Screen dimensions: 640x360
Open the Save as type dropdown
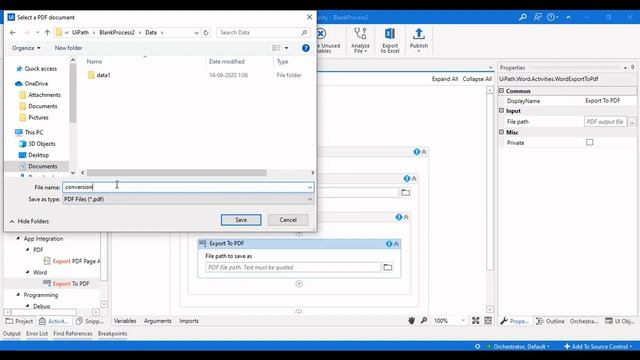(x=188, y=199)
